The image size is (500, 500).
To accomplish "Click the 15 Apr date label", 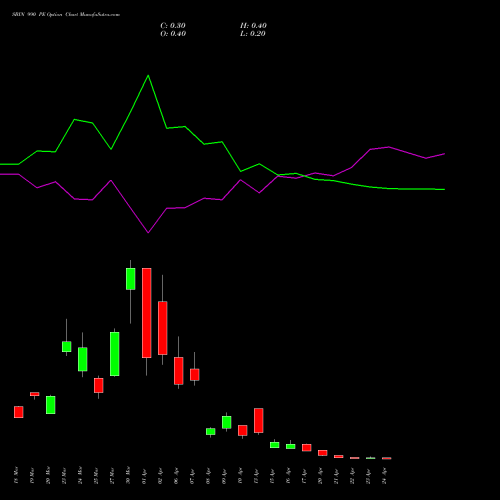I will point(272,476).
